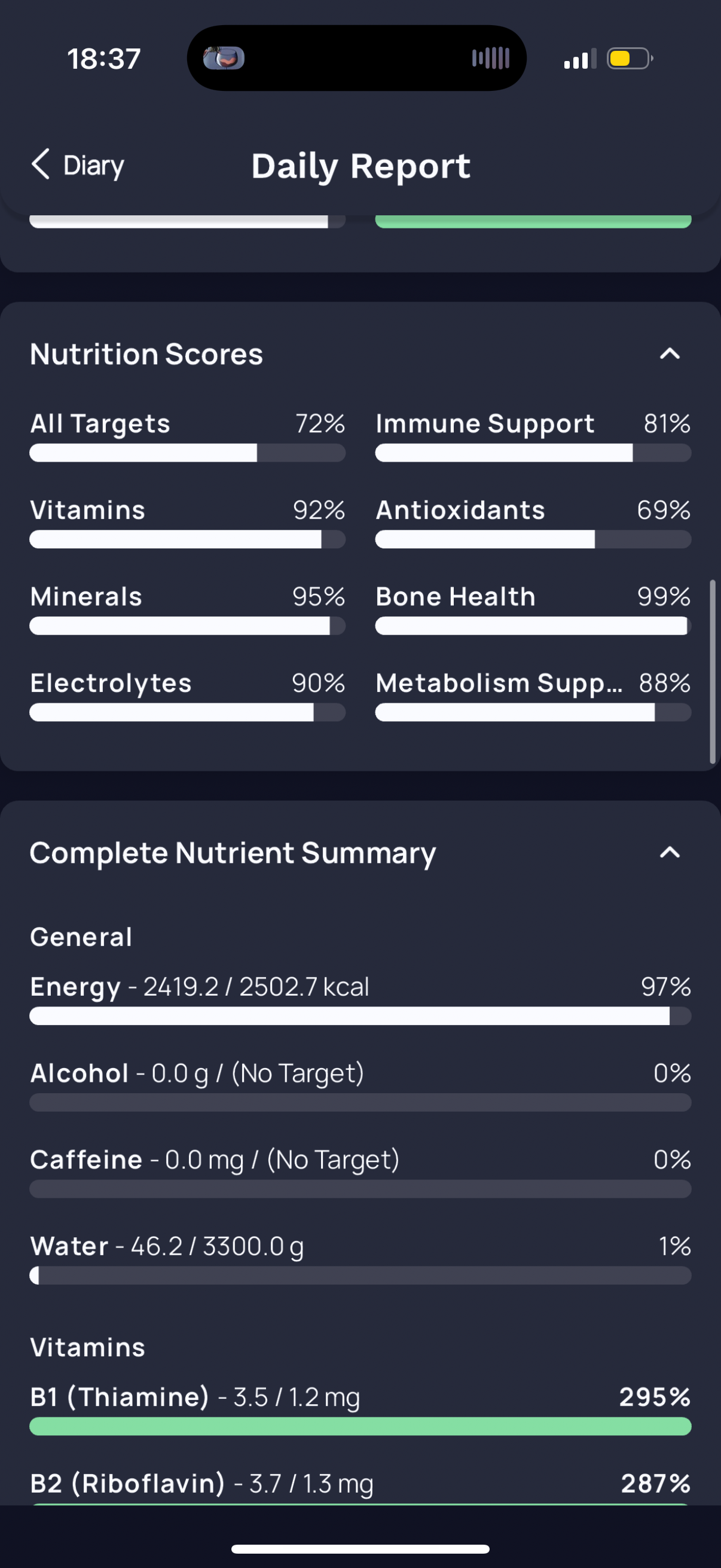The height and width of the screenshot is (1568, 721).
Task: Collapse the Complete Nutrient Summary section
Action: click(669, 852)
